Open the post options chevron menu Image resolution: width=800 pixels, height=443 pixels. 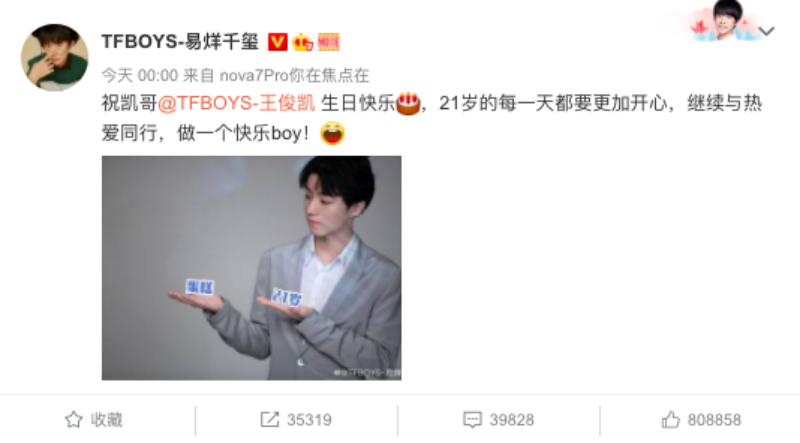766,31
